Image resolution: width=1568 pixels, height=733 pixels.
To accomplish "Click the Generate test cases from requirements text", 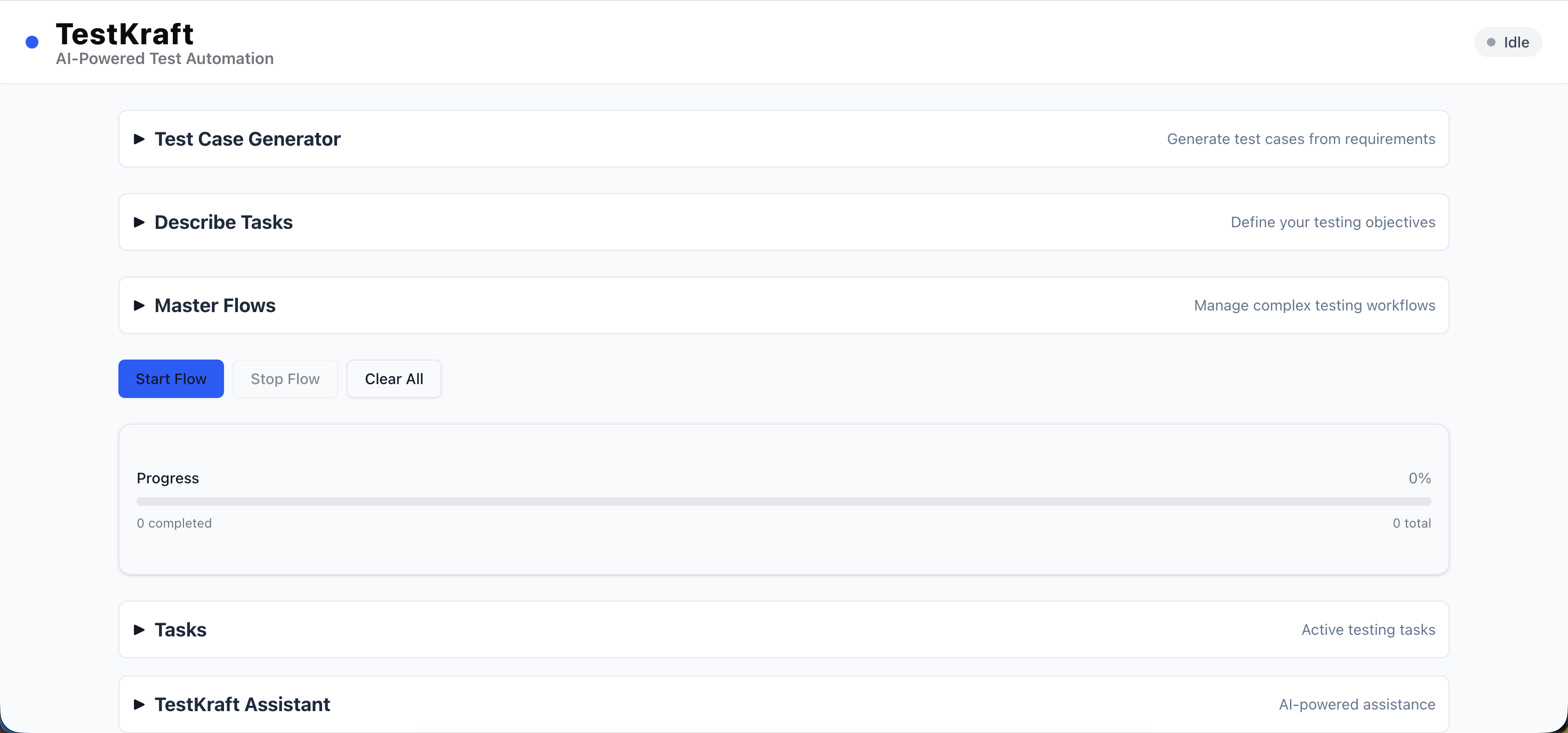I will [x=1301, y=139].
